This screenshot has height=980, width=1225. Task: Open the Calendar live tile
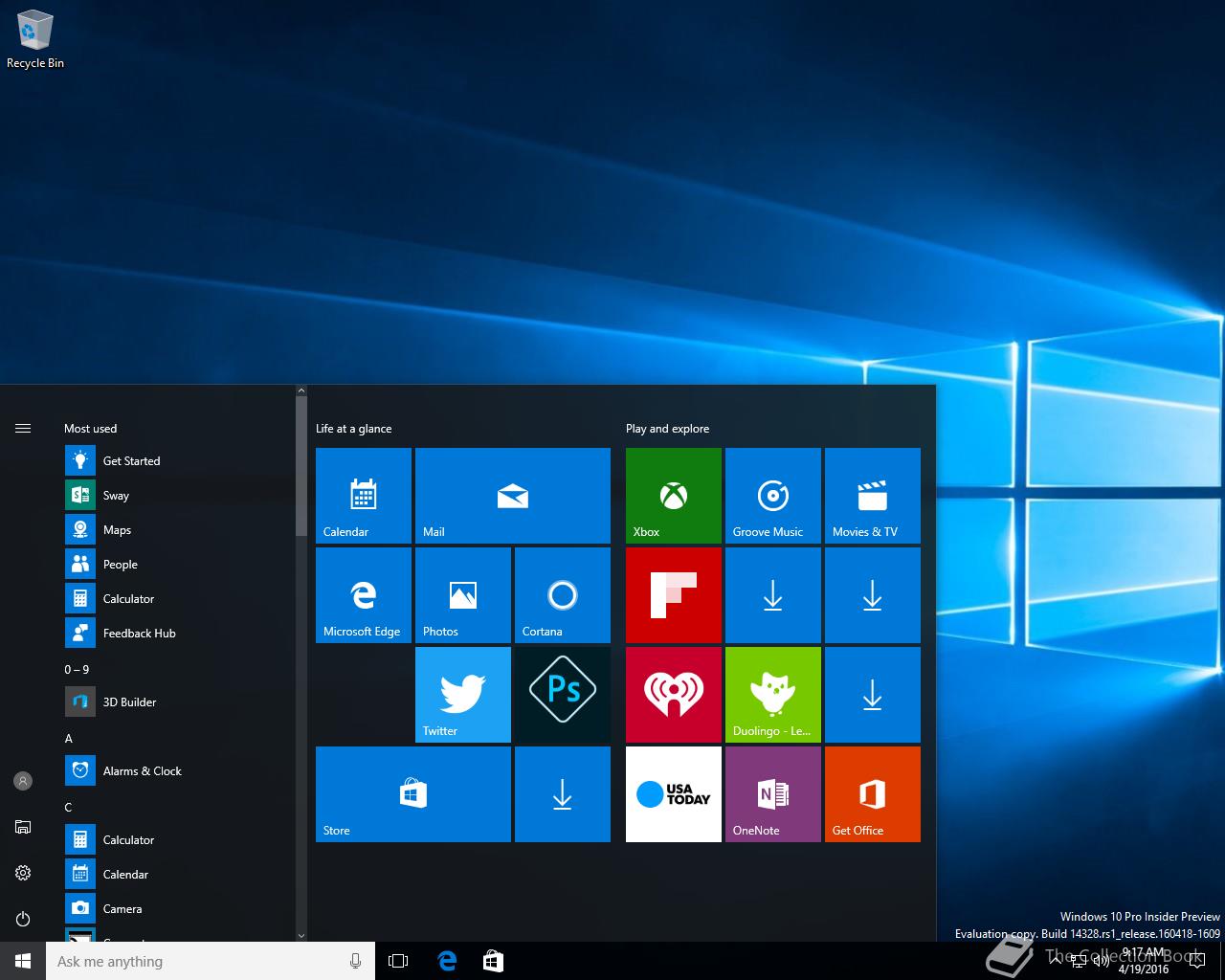[364, 496]
